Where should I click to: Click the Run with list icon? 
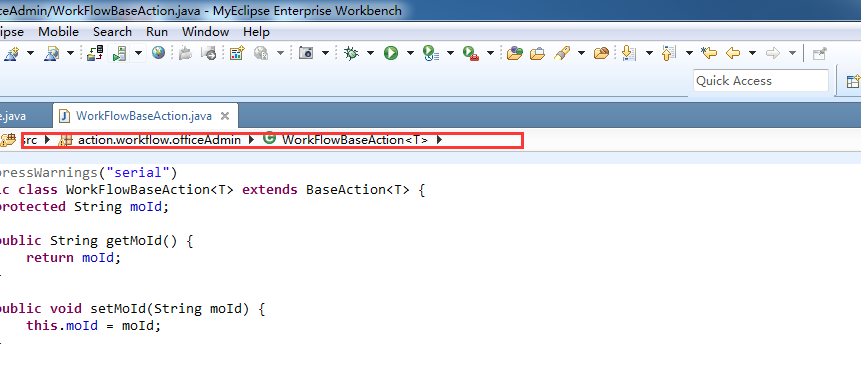click(430, 53)
